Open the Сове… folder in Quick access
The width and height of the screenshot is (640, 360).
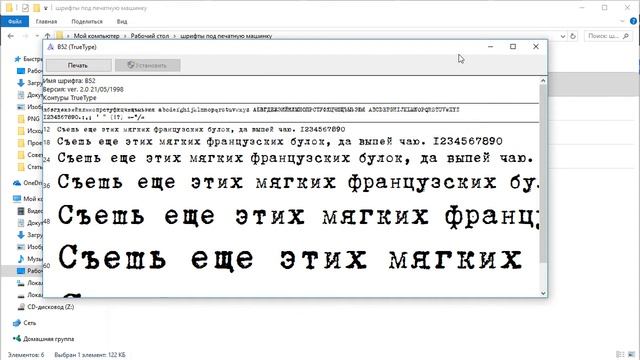tap(29, 155)
